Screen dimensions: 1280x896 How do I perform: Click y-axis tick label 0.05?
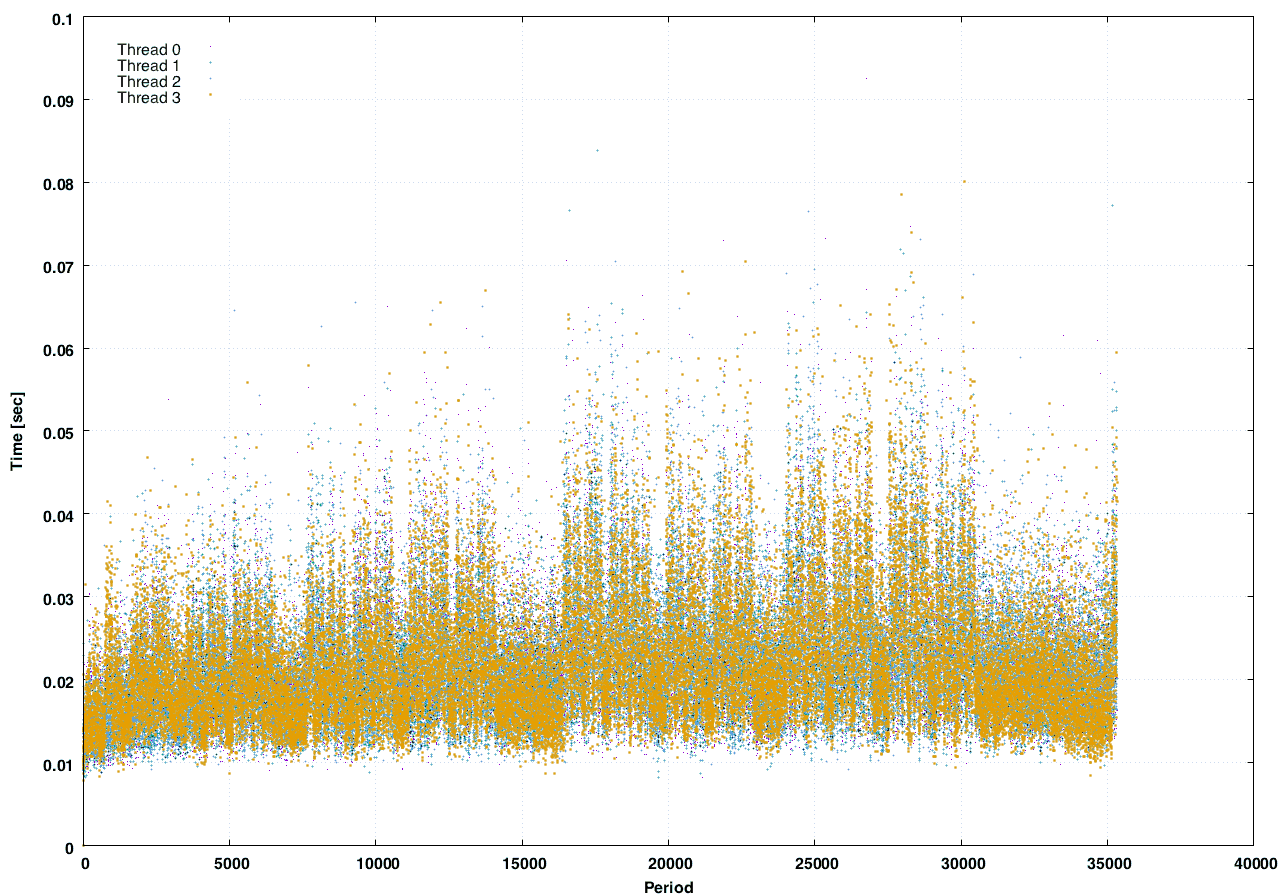point(56,432)
